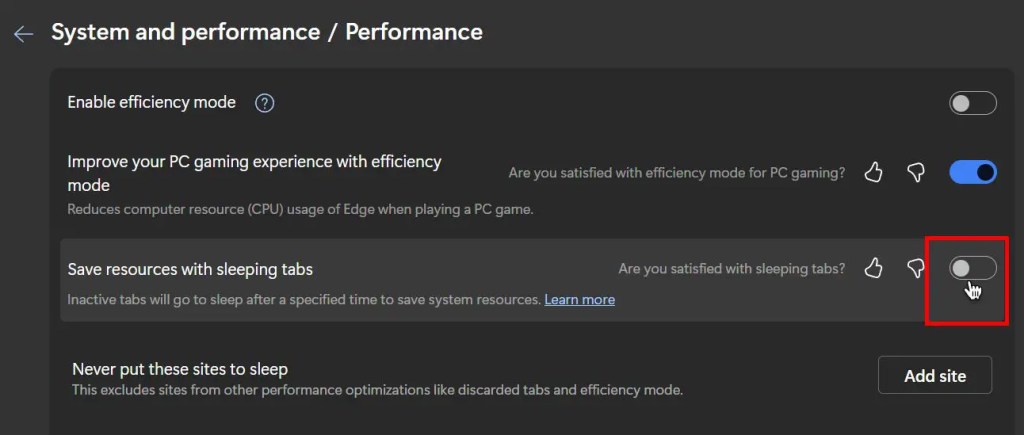Click the Improve your PC gaming experience label
Image resolution: width=1024 pixels, height=435 pixels.
tap(255, 173)
